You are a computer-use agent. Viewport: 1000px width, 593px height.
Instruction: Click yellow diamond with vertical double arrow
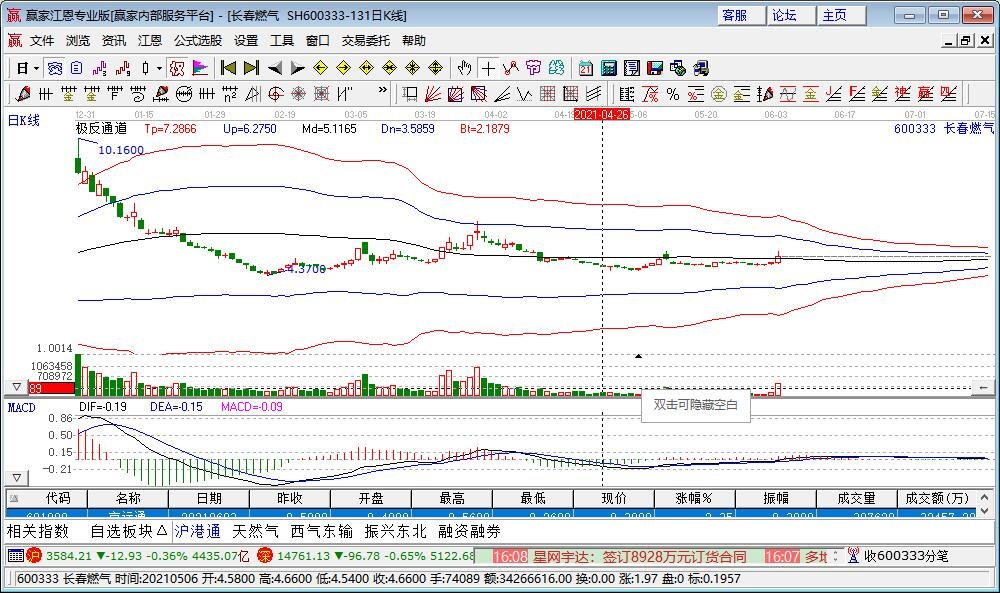[x=436, y=68]
